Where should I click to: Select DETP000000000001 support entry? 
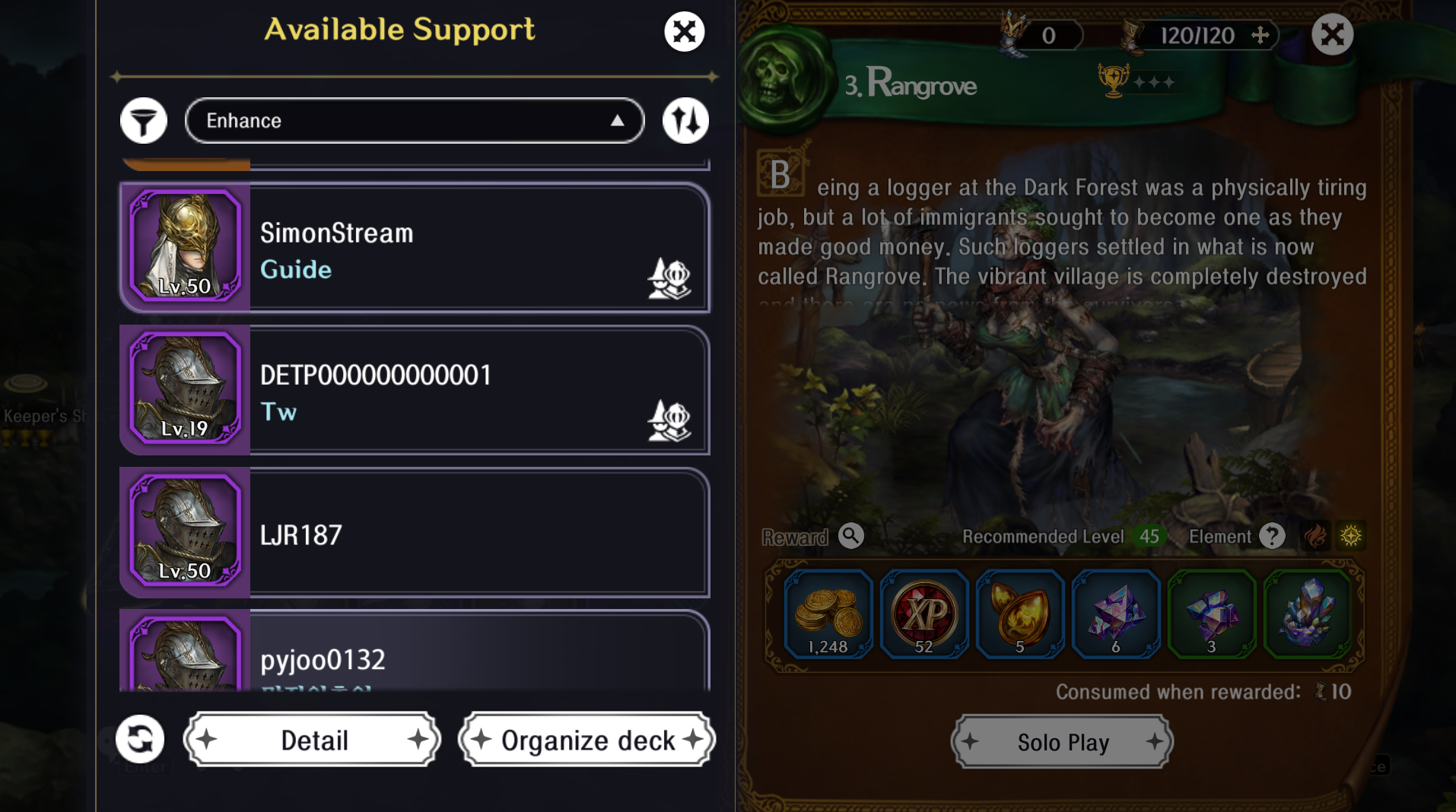coord(415,390)
